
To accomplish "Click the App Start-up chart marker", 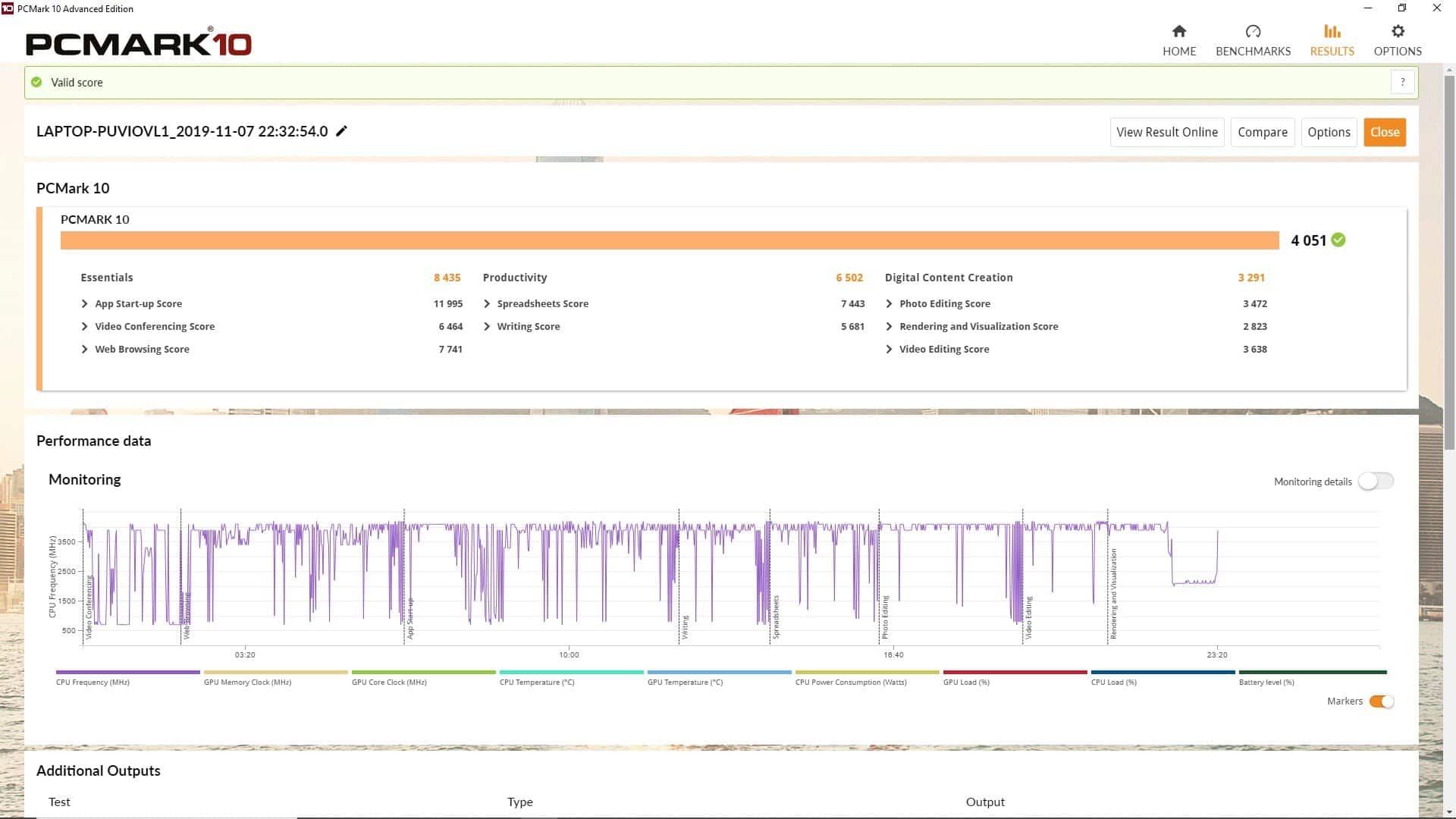I will point(410,618).
